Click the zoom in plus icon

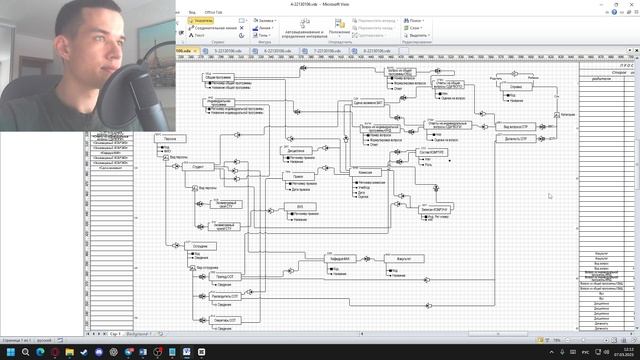pos(606,340)
